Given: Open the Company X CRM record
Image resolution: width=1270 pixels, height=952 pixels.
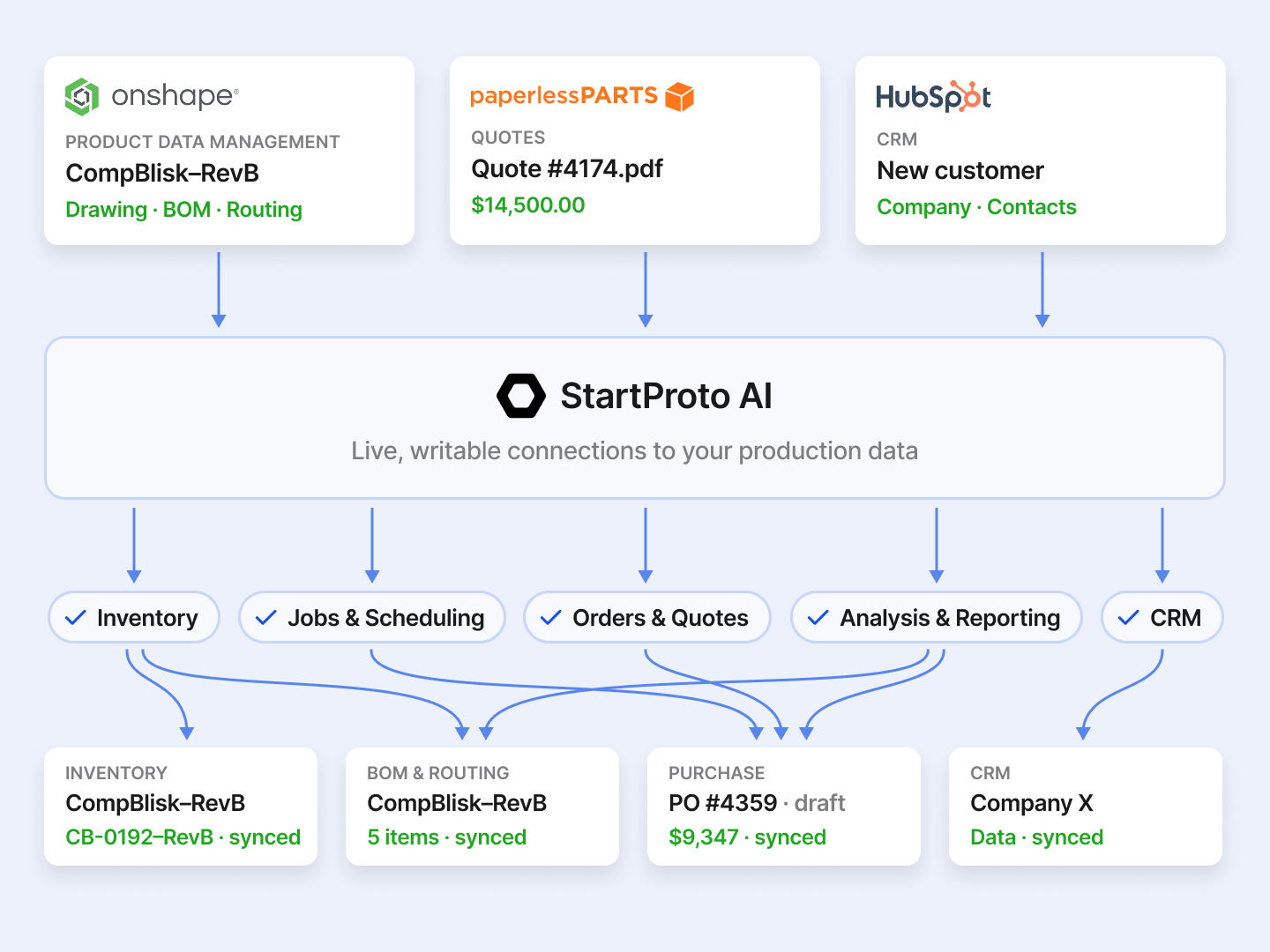Looking at the screenshot, I should (1031, 803).
